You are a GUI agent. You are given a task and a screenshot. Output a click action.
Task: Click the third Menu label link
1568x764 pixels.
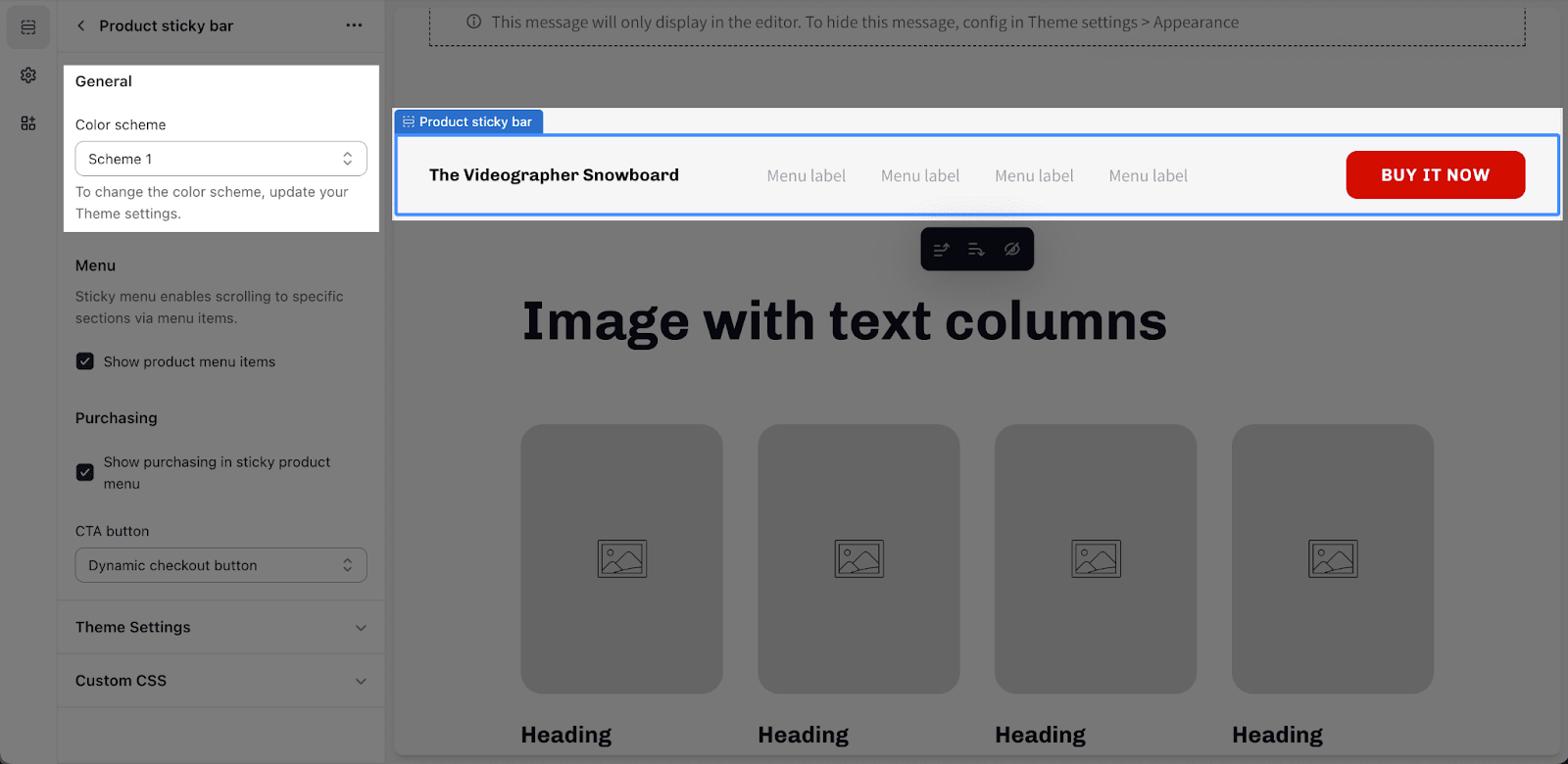(1034, 176)
